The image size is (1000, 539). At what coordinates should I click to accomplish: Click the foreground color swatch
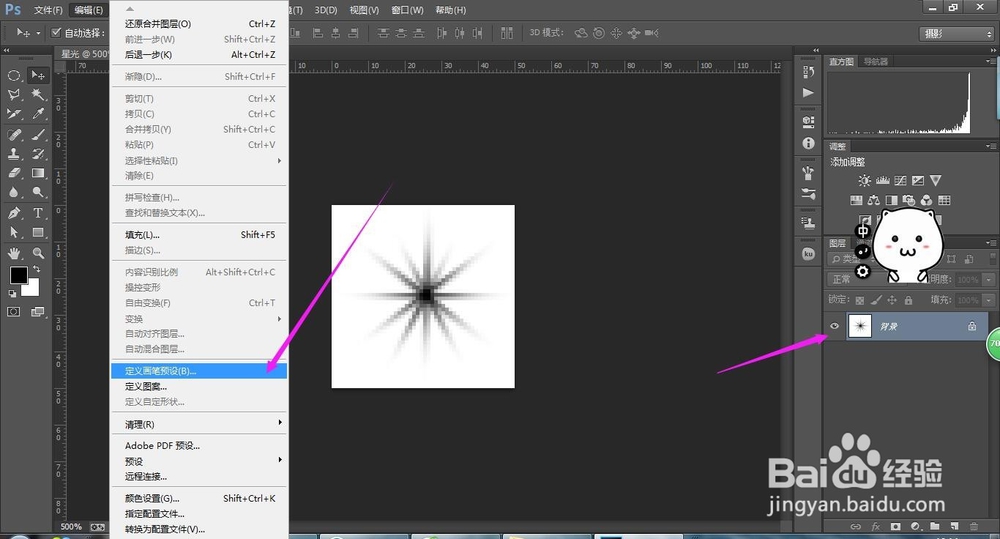[x=18, y=275]
